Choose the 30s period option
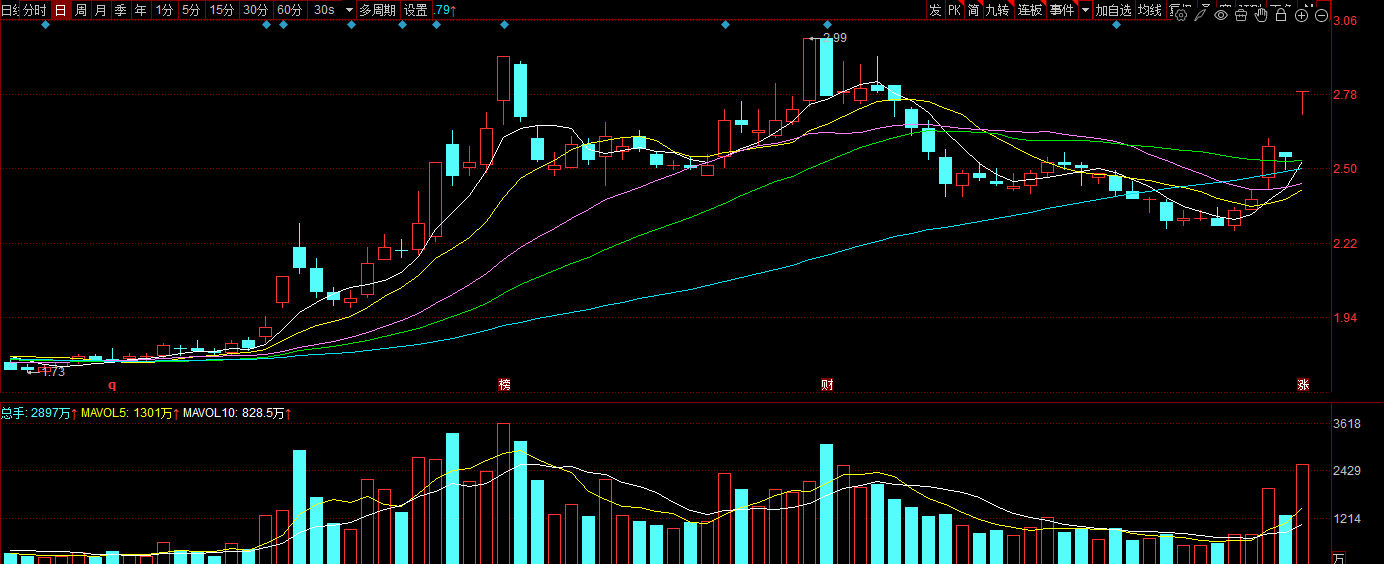Screen dimensions: 1384x564 (x=324, y=10)
